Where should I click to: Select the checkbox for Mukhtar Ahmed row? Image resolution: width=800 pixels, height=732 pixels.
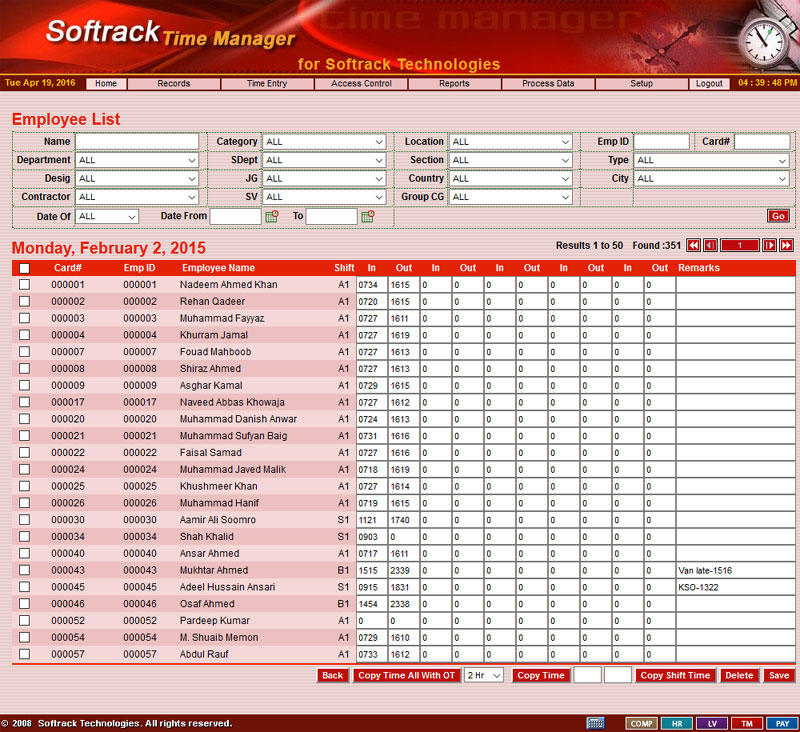(24, 570)
